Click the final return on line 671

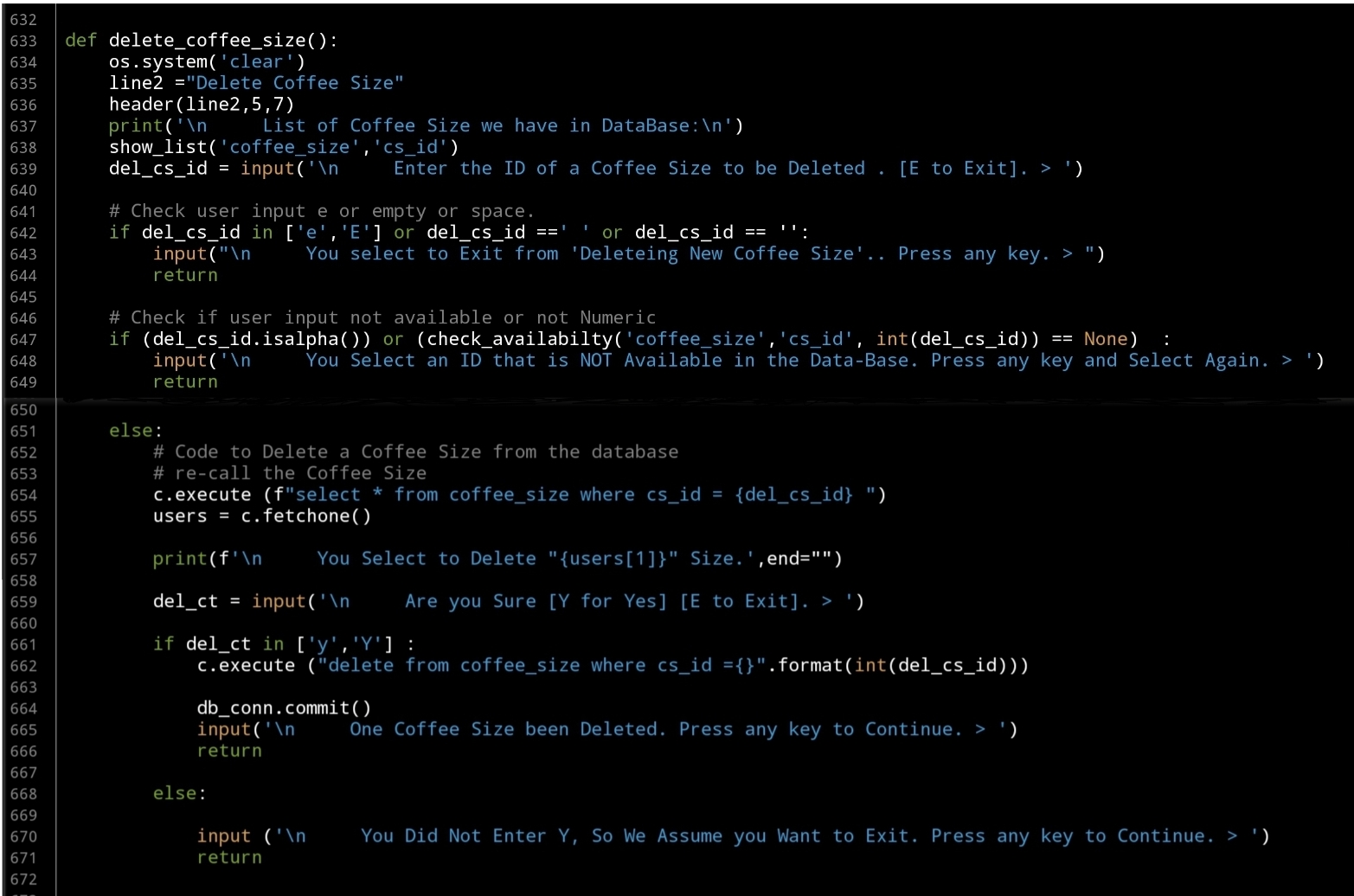(x=228, y=858)
